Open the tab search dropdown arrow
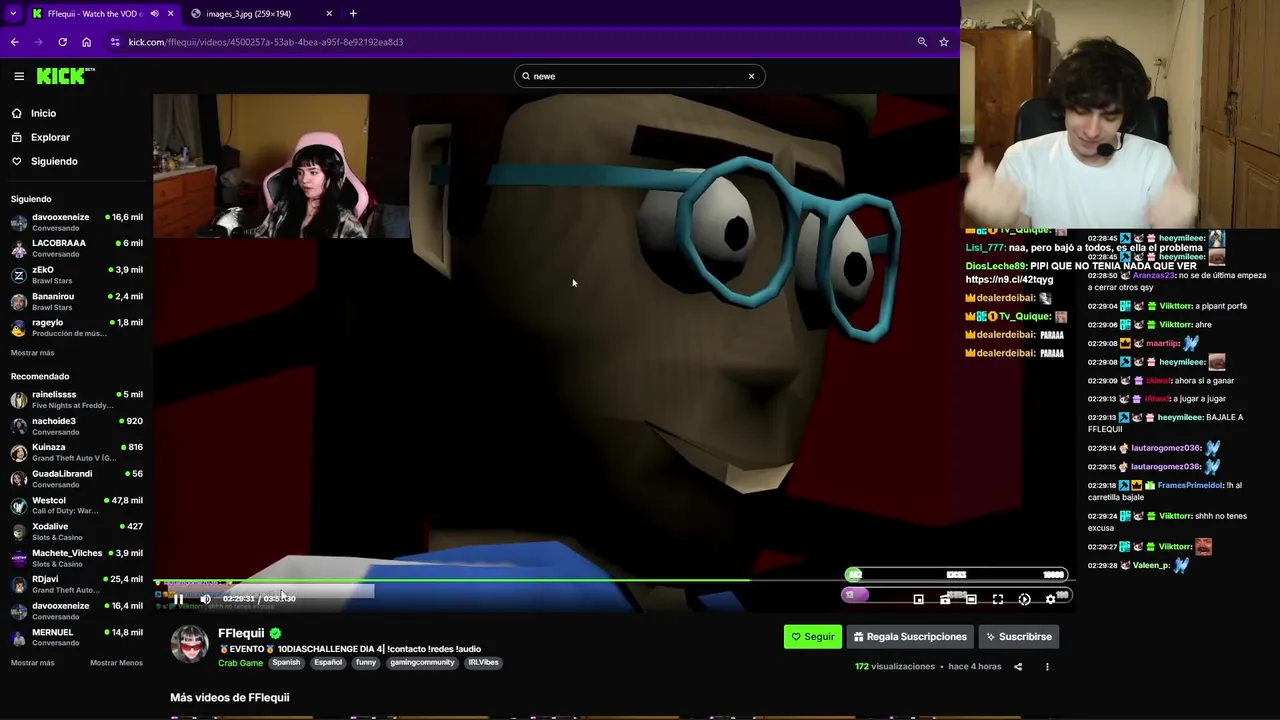The height and width of the screenshot is (720, 1280). point(13,14)
